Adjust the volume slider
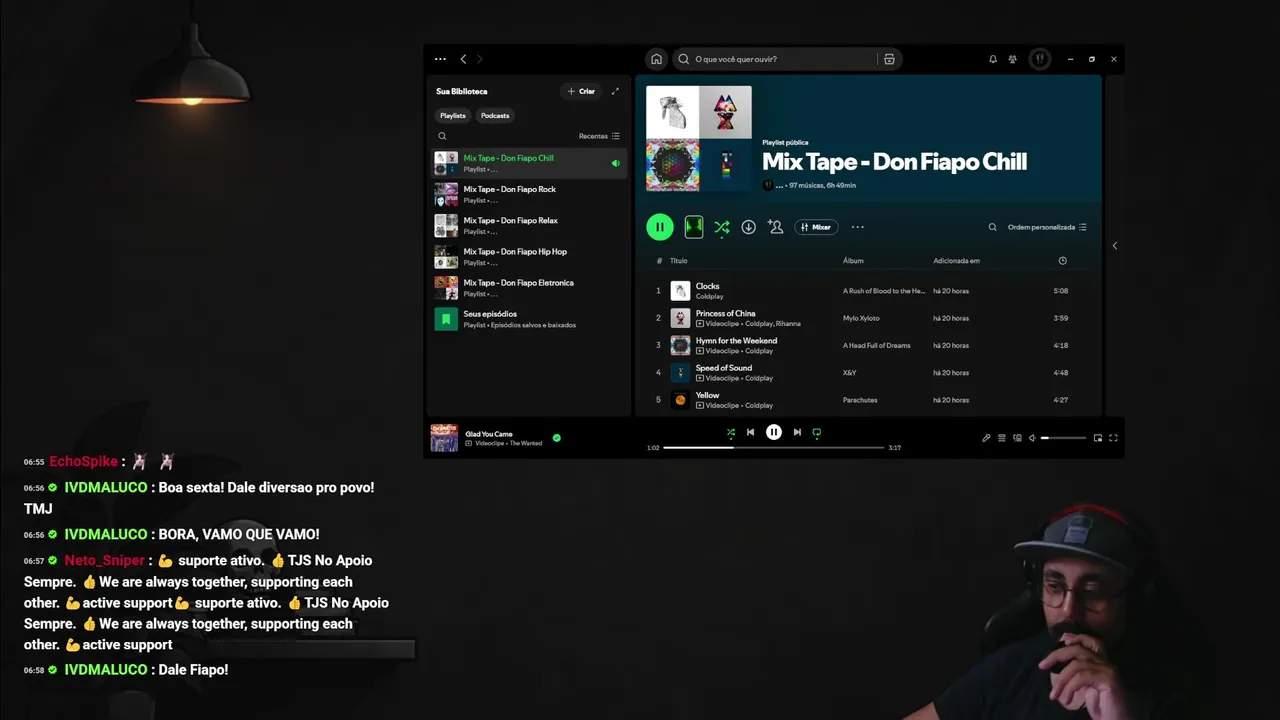The height and width of the screenshot is (720, 1280). (x=1063, y=438)
